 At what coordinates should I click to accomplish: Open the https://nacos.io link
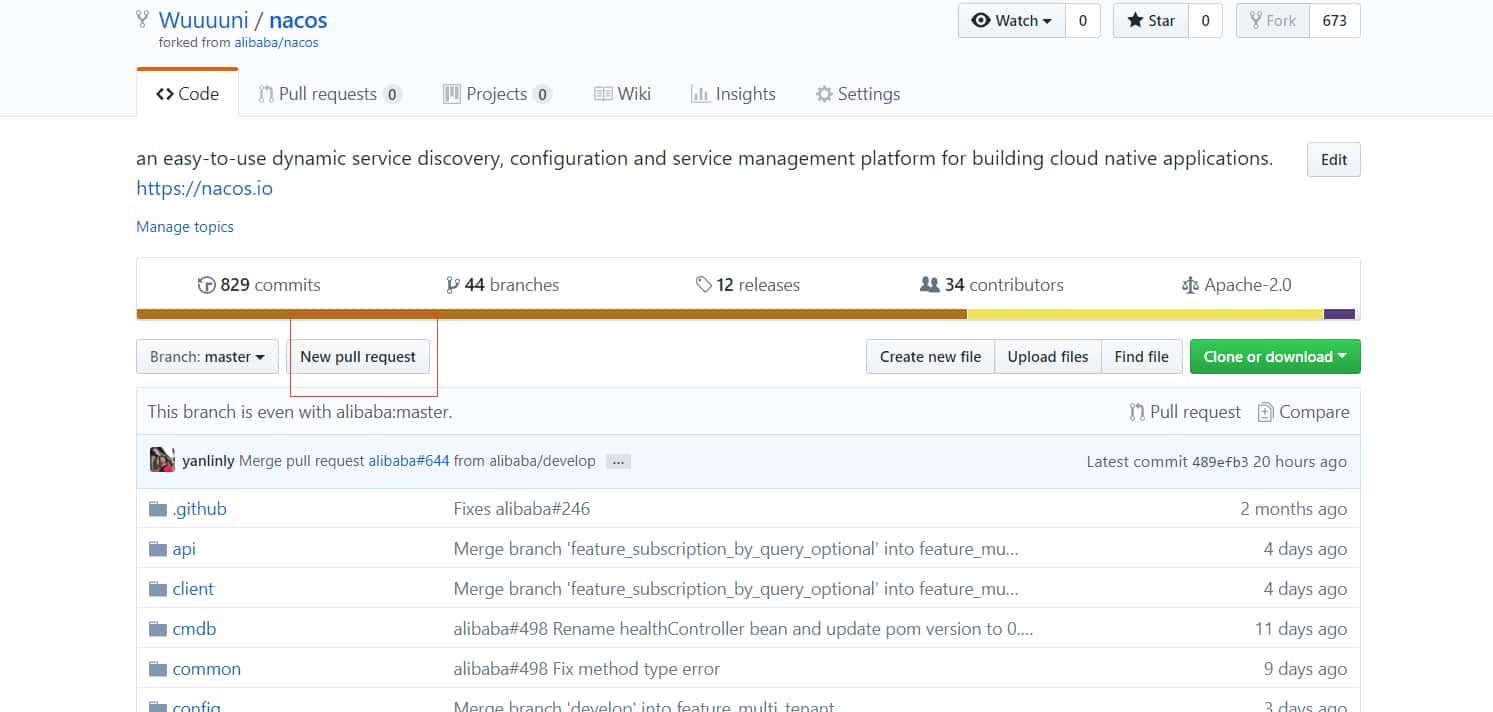click(x=204, y=188)
